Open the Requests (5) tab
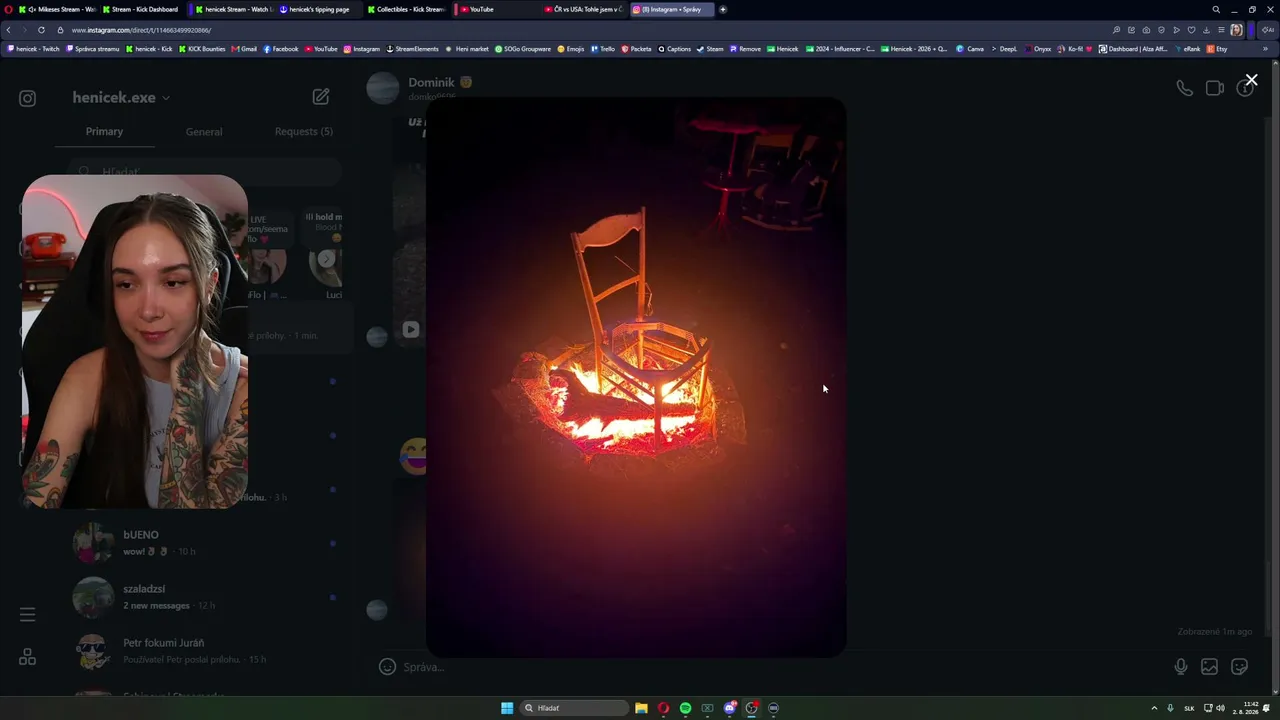The height and width of the screenshot is (720, 1280). [x=304, y=131]
